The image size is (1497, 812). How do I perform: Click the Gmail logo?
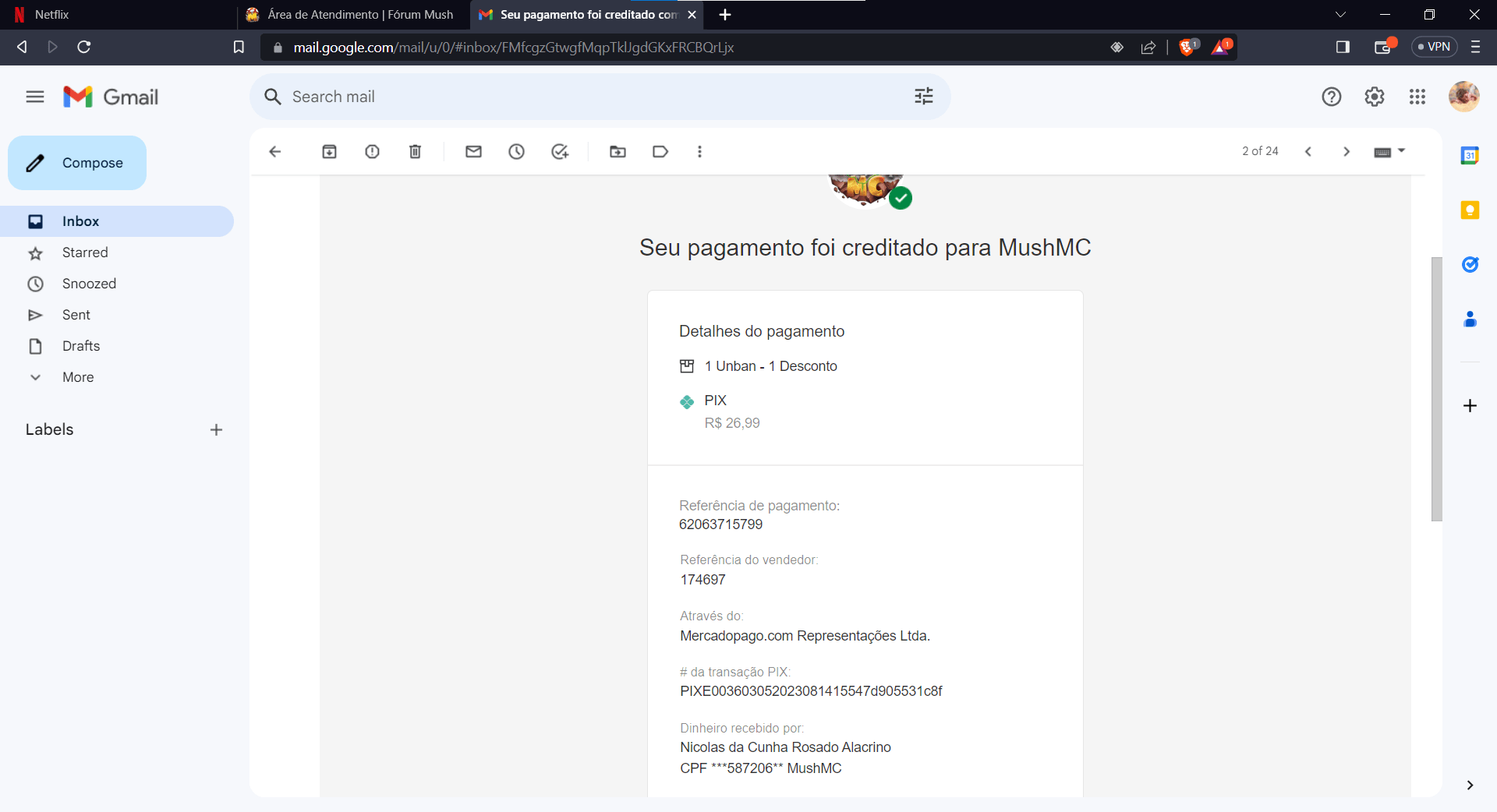(111, 97)
